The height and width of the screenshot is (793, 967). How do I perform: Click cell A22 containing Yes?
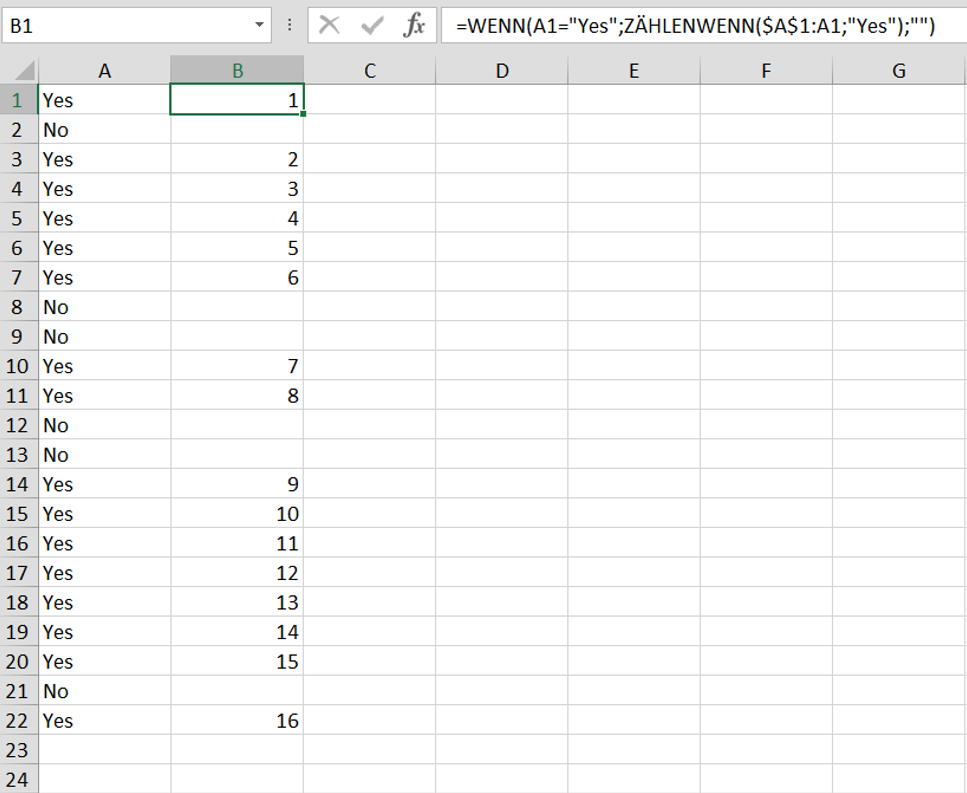tap(104, 721)
